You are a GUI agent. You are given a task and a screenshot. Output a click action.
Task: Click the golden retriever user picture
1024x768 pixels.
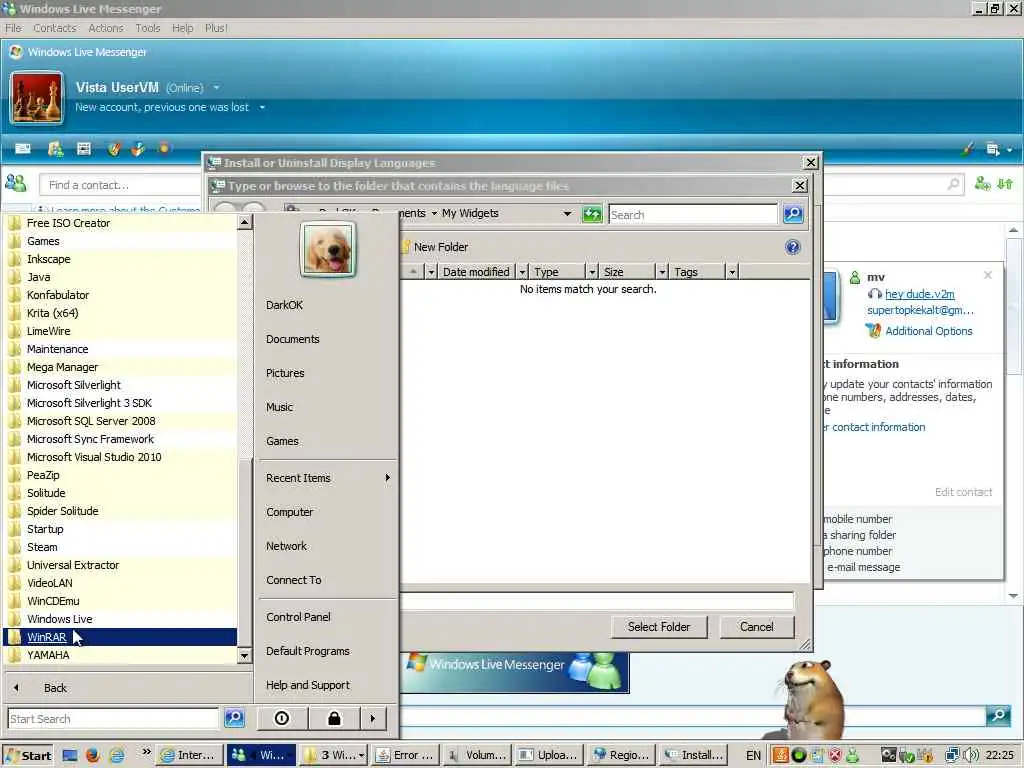(328, 249)
